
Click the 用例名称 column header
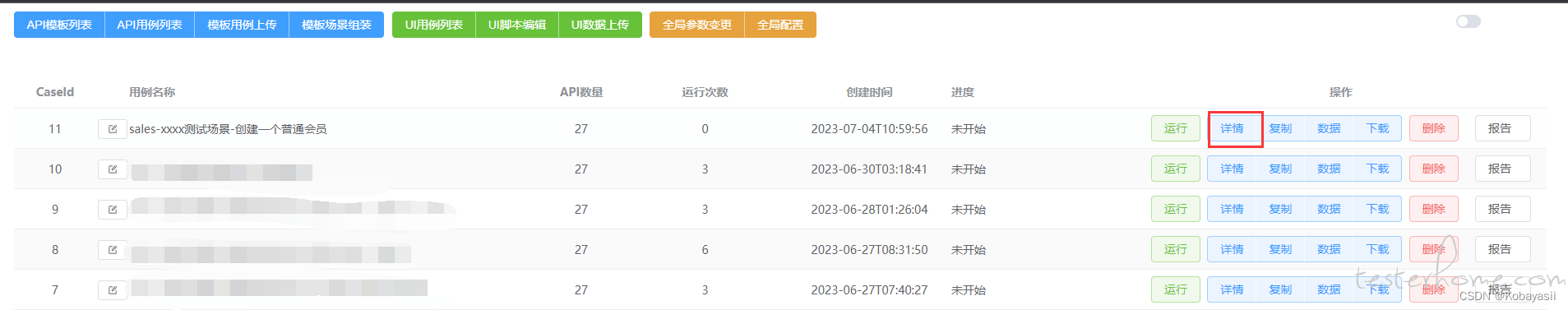coord(152,92)
